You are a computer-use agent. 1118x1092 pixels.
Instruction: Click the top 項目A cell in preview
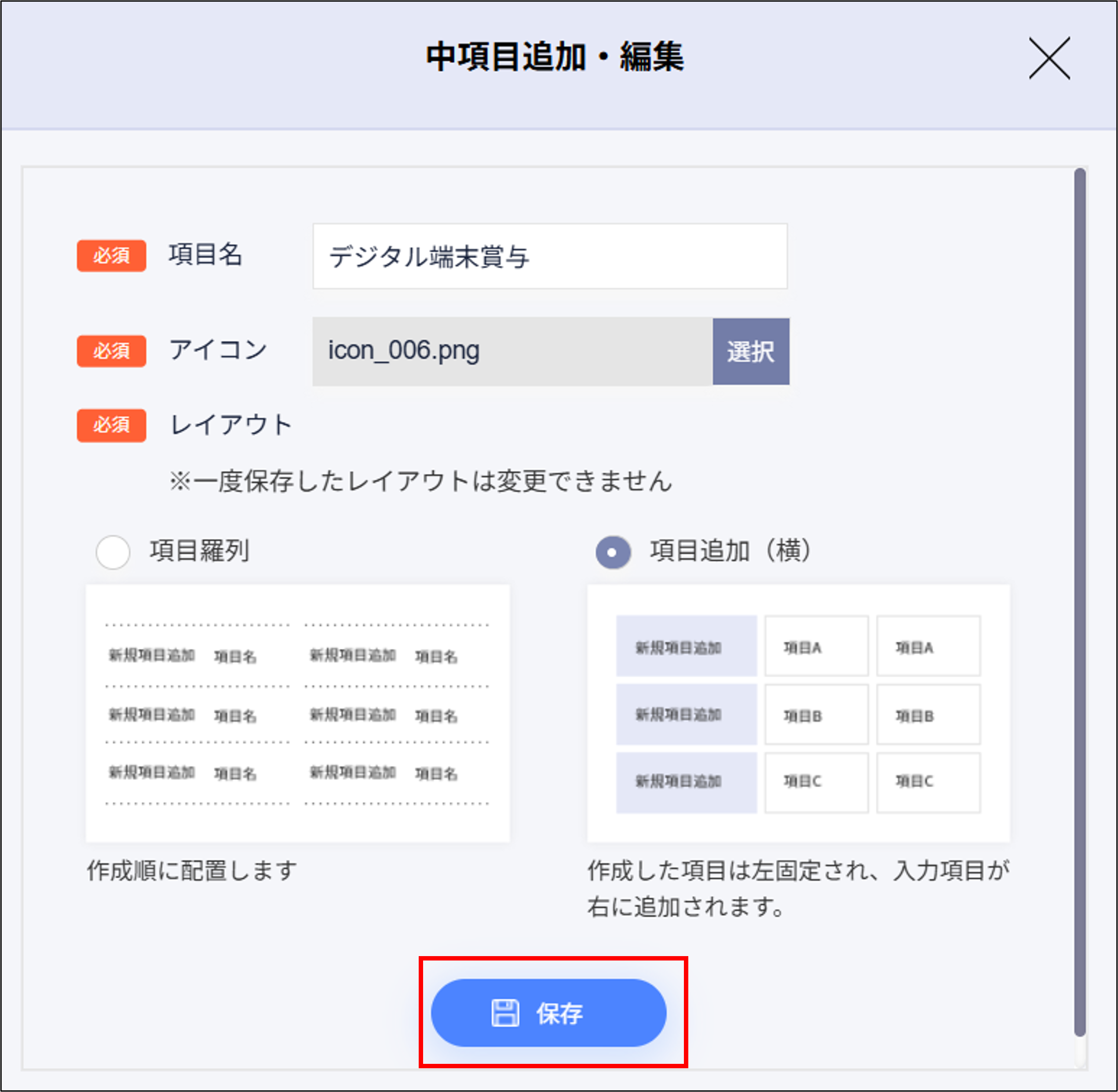tap(816, 646)
